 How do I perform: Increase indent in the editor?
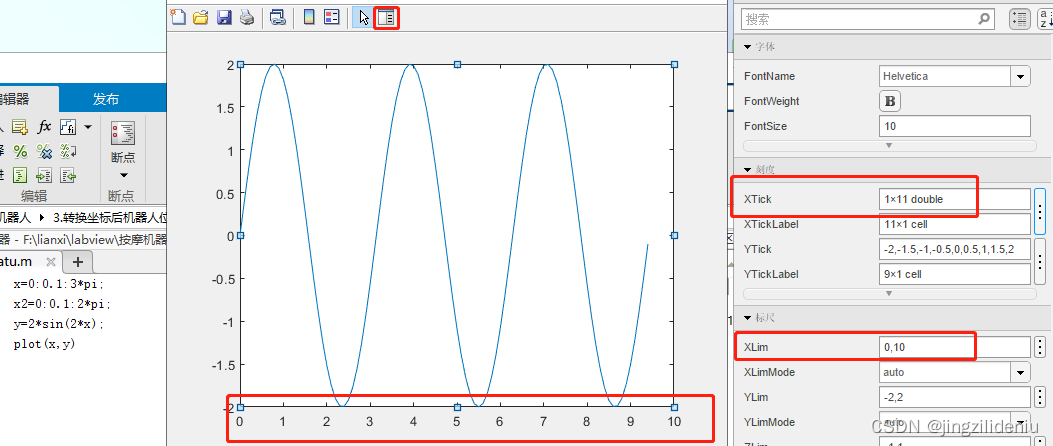[x=44, y=176]
